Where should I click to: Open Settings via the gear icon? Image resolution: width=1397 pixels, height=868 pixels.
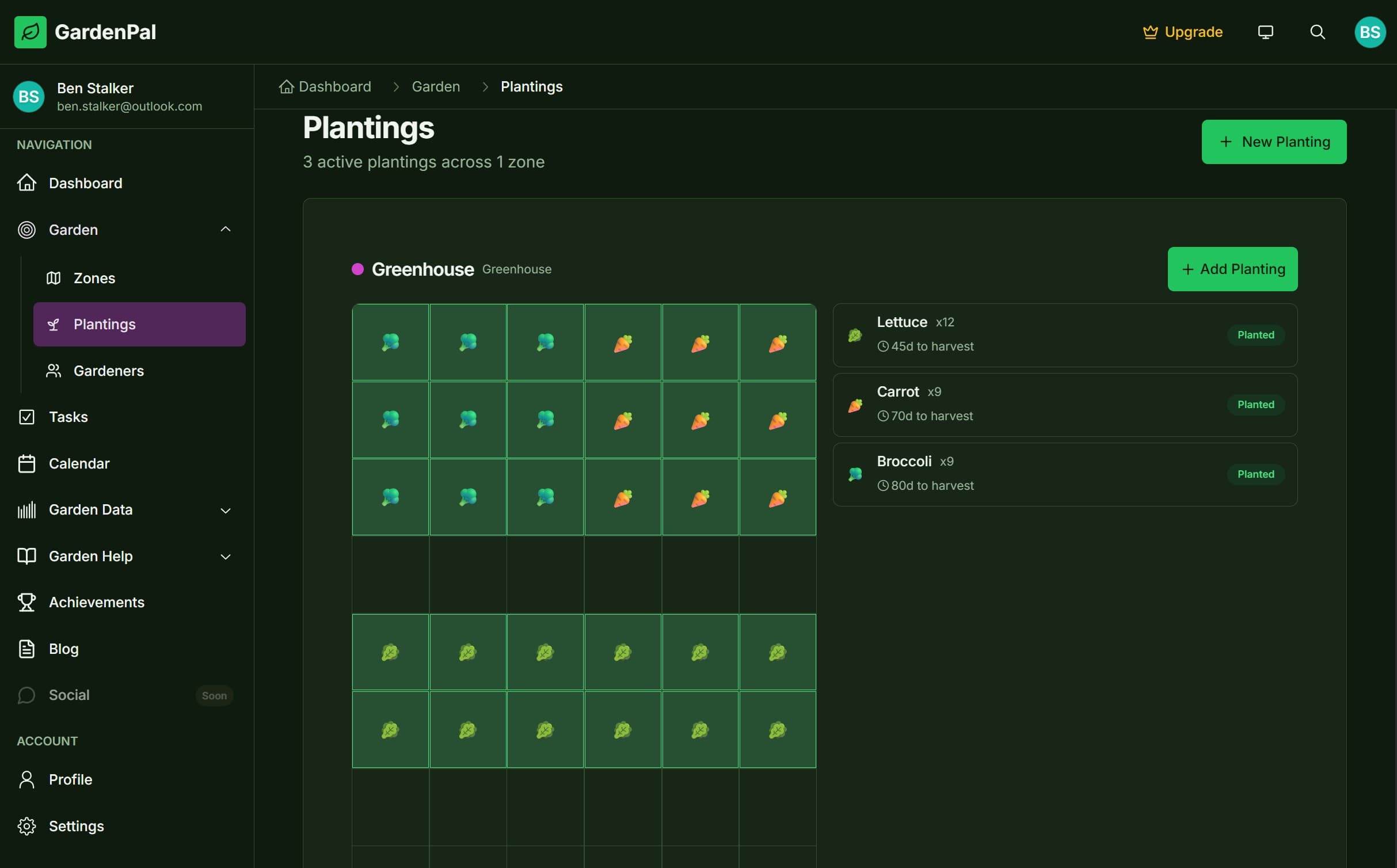[27, 826]
